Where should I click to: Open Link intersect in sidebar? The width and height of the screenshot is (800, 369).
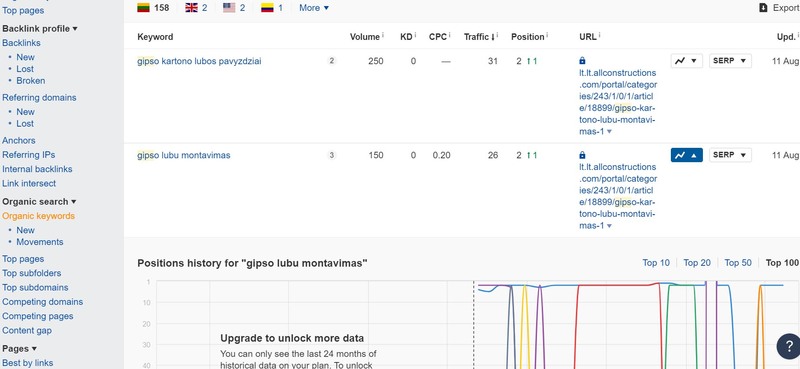pos(29,183)
